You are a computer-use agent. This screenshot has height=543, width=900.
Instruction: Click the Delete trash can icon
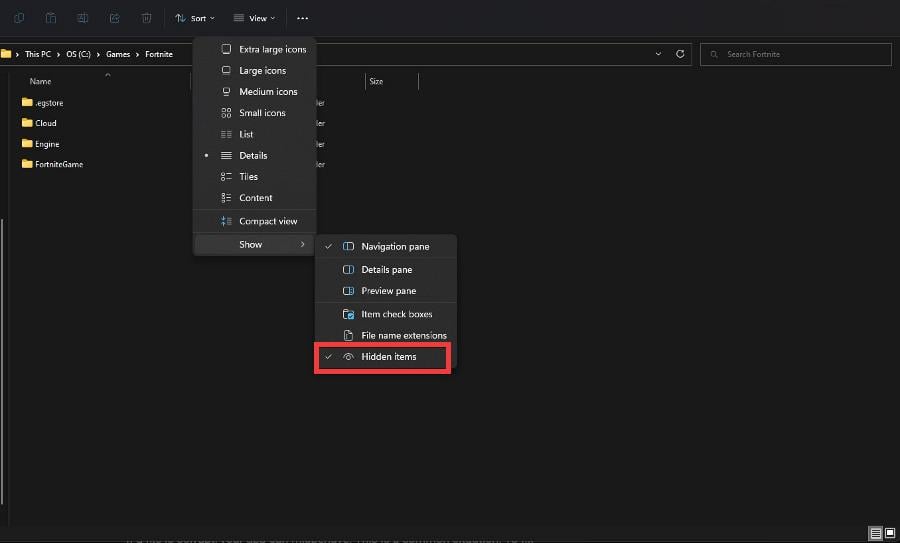click(x=147, y=18)
